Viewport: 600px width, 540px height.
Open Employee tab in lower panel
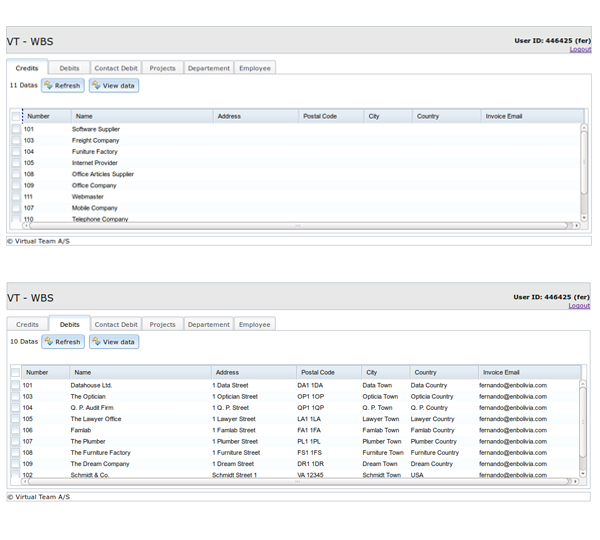pyautogui.click(x=255, y=324)
